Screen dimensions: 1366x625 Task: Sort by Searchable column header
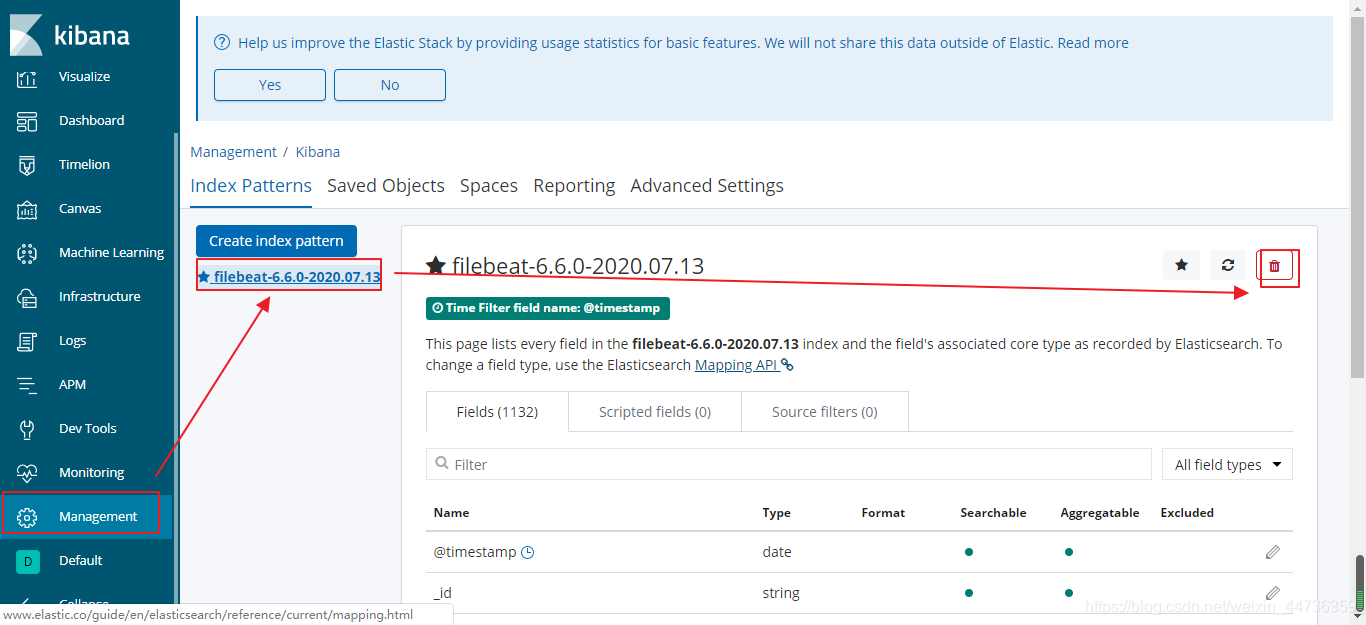993,513
